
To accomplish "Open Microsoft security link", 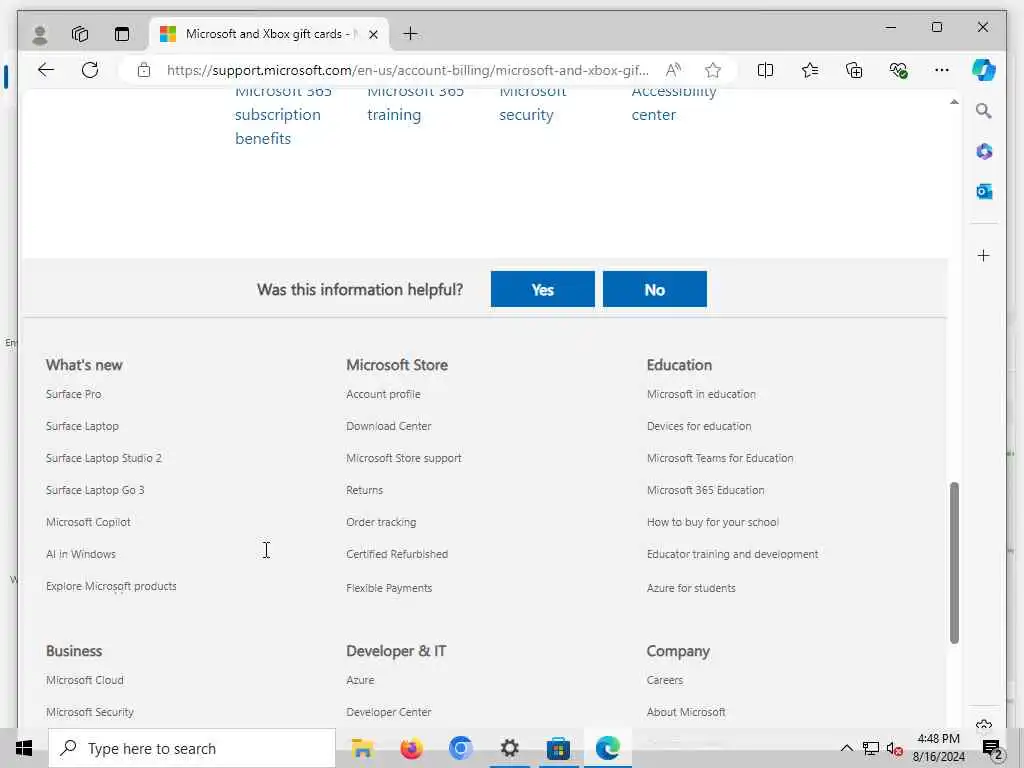I will tap(533, 103).
